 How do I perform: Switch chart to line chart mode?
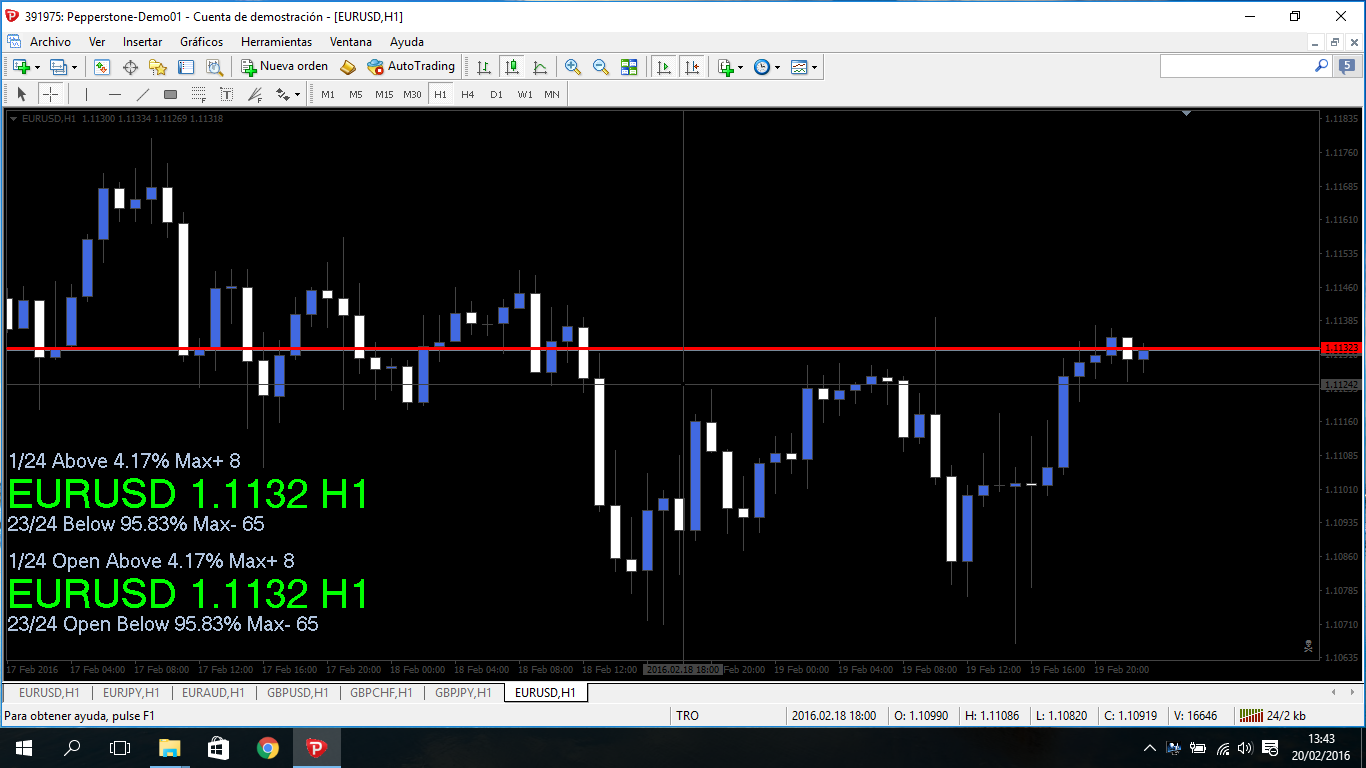coord(540,67)
